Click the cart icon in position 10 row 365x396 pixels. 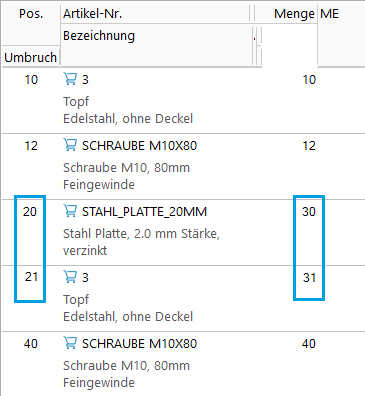[70, 79]
